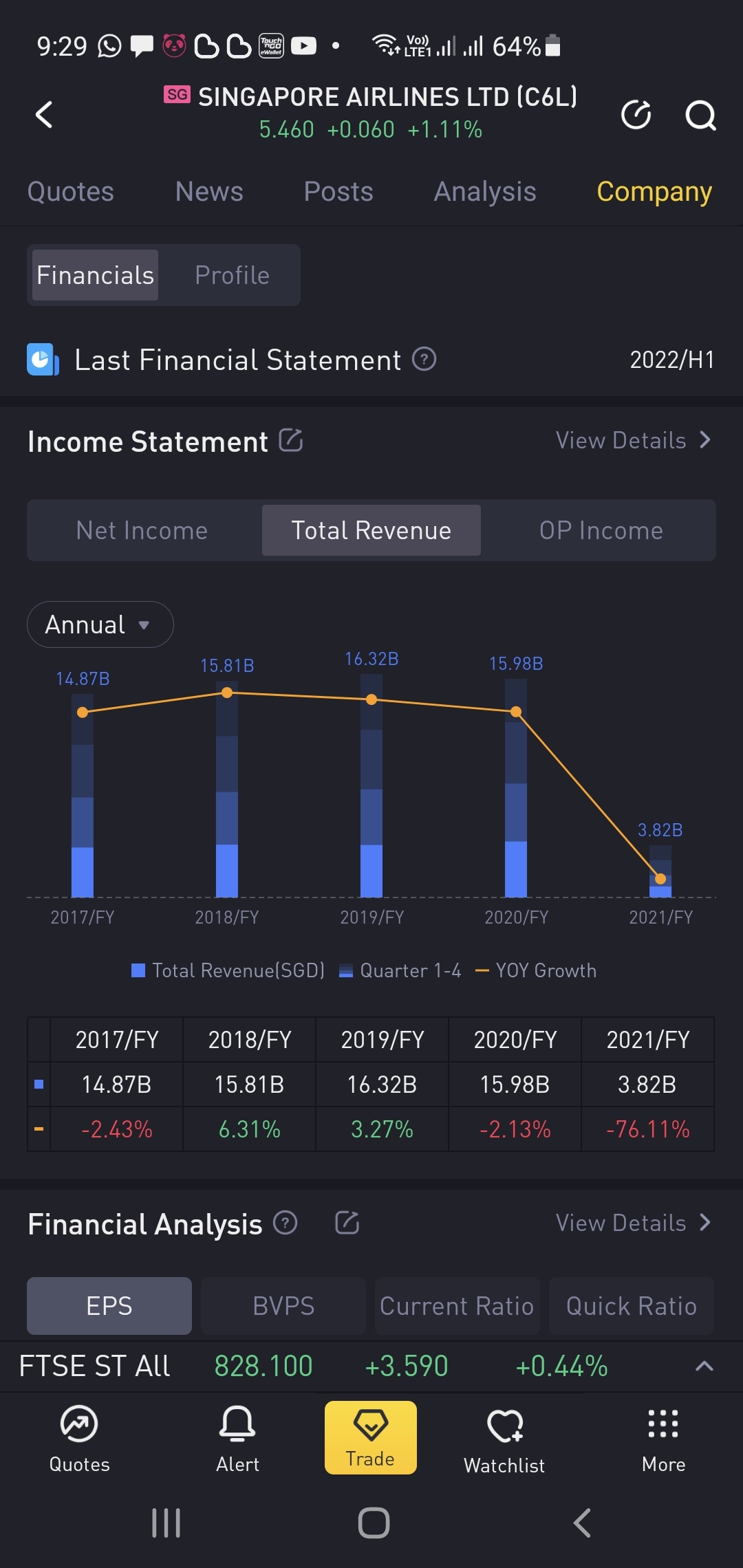This screenshot has width=743, height=1568.
Task: Tap the Android home button
Action: tap(374, 1523)
